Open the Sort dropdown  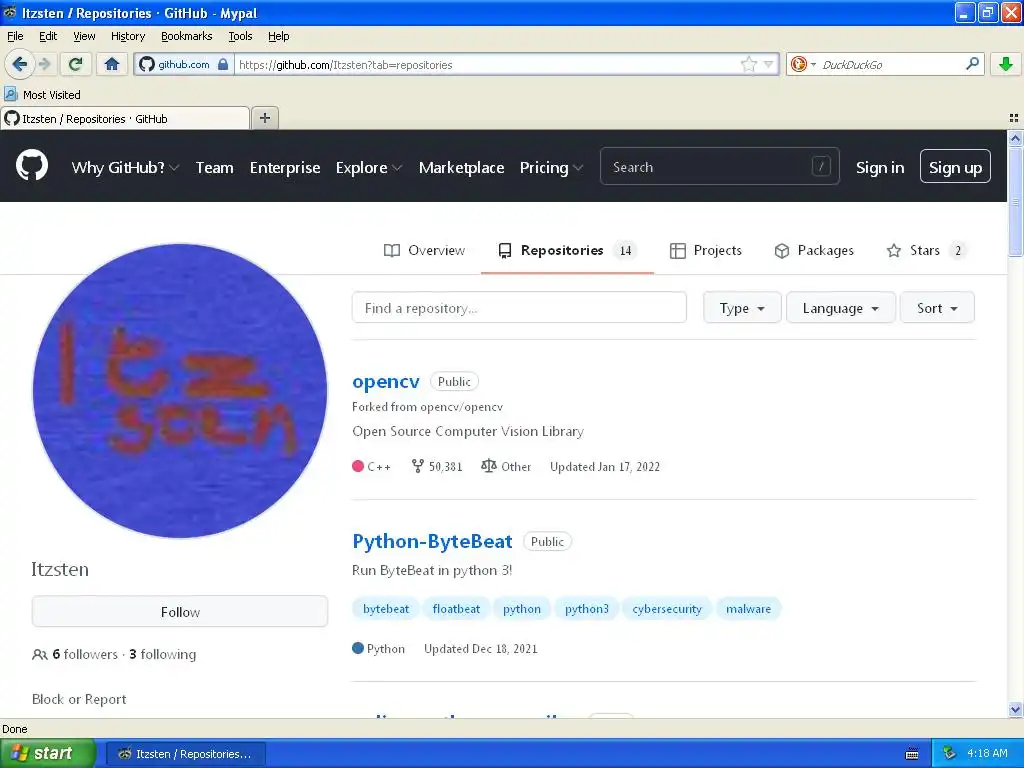937,308
